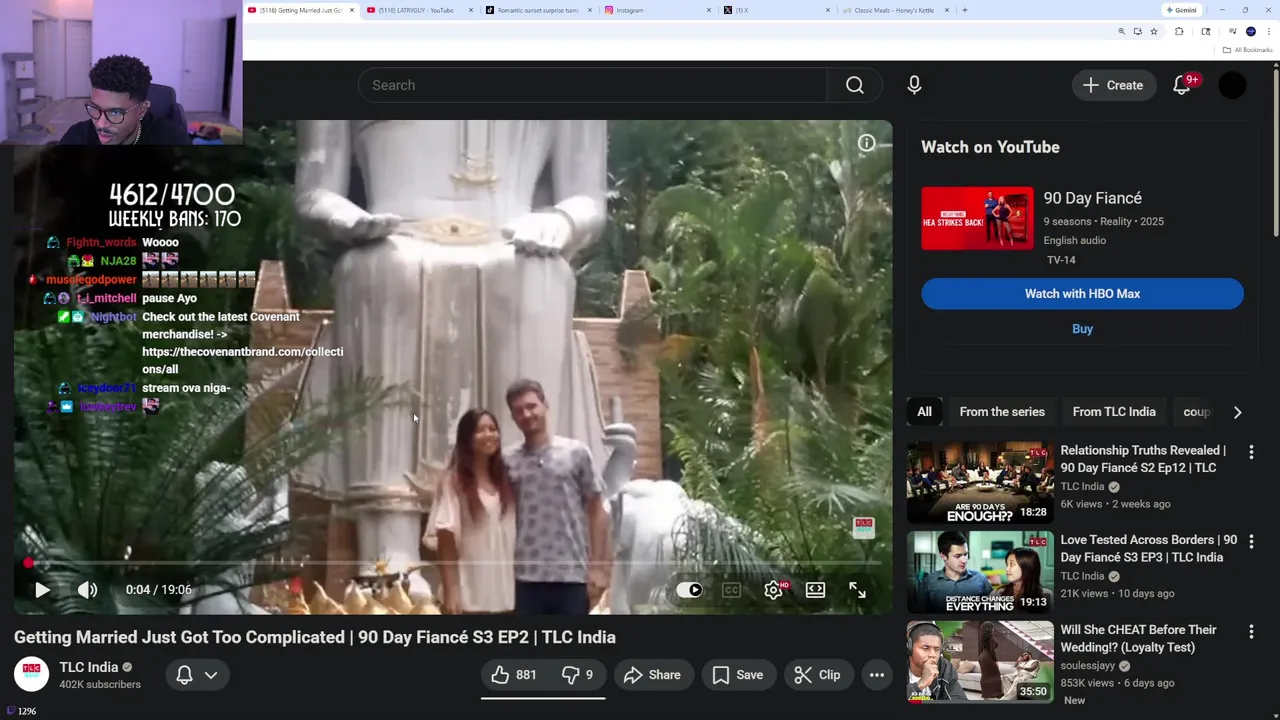Viewport: 1280px width, 720px height.
Task: Select the All filter chip
Action: tap(925, 412)
